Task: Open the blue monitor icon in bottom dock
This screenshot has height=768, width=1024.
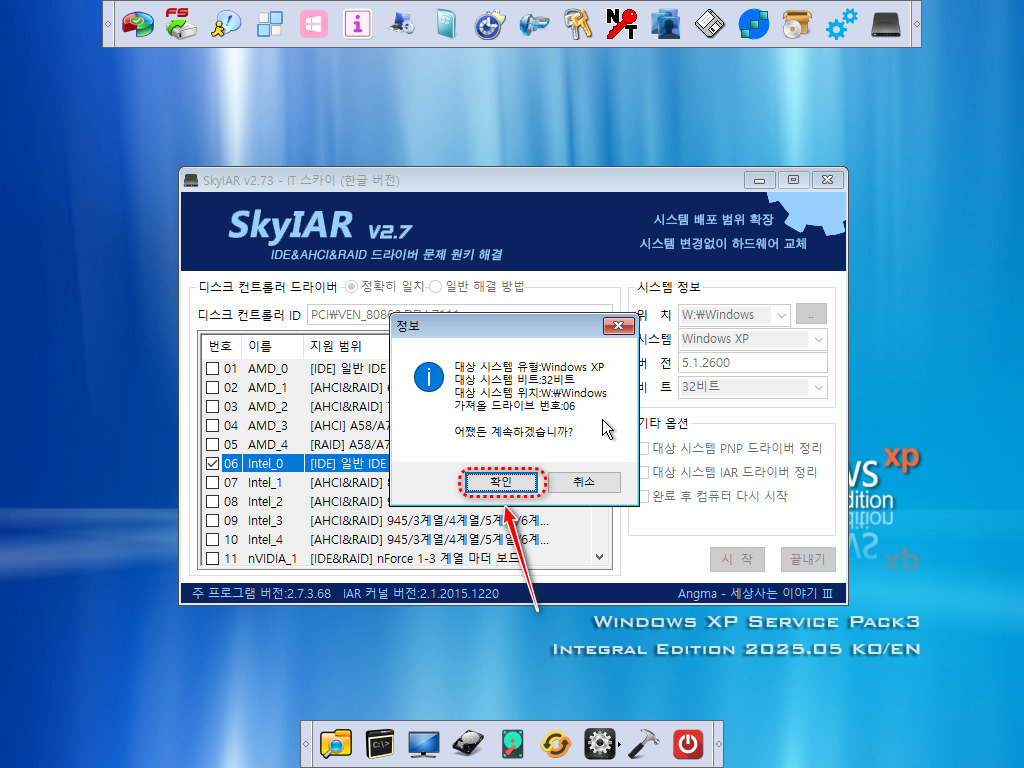Action: [423, 744]
